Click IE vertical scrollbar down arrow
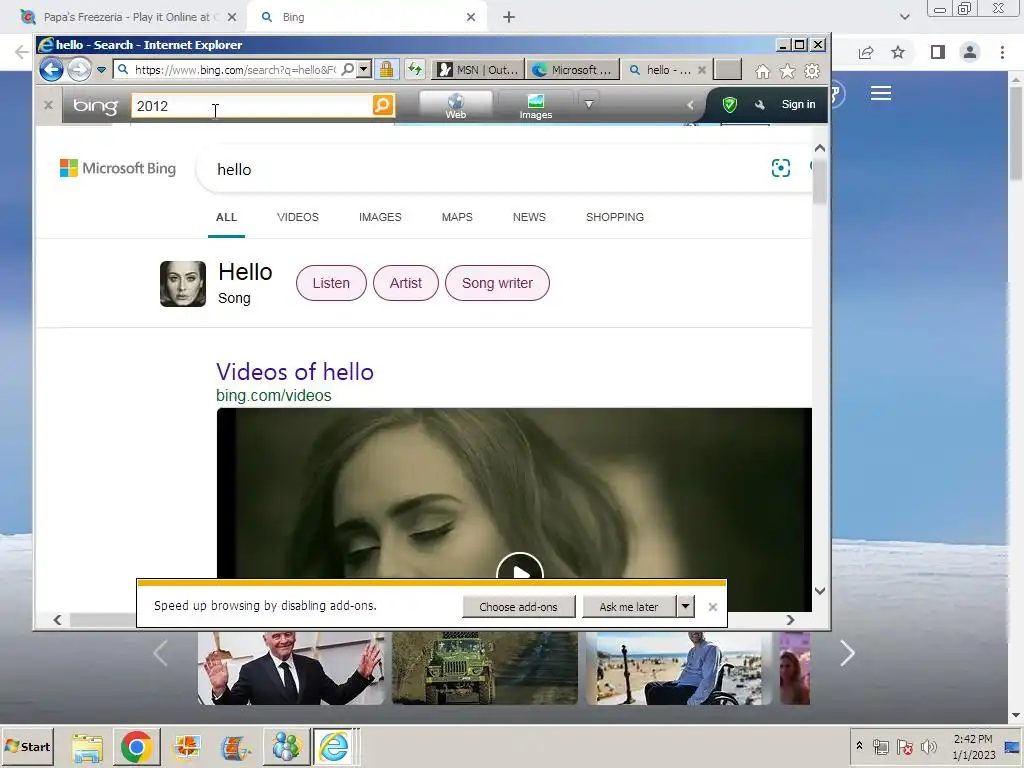The width and height of the screenshot is (1024, 768). point(820,591)
